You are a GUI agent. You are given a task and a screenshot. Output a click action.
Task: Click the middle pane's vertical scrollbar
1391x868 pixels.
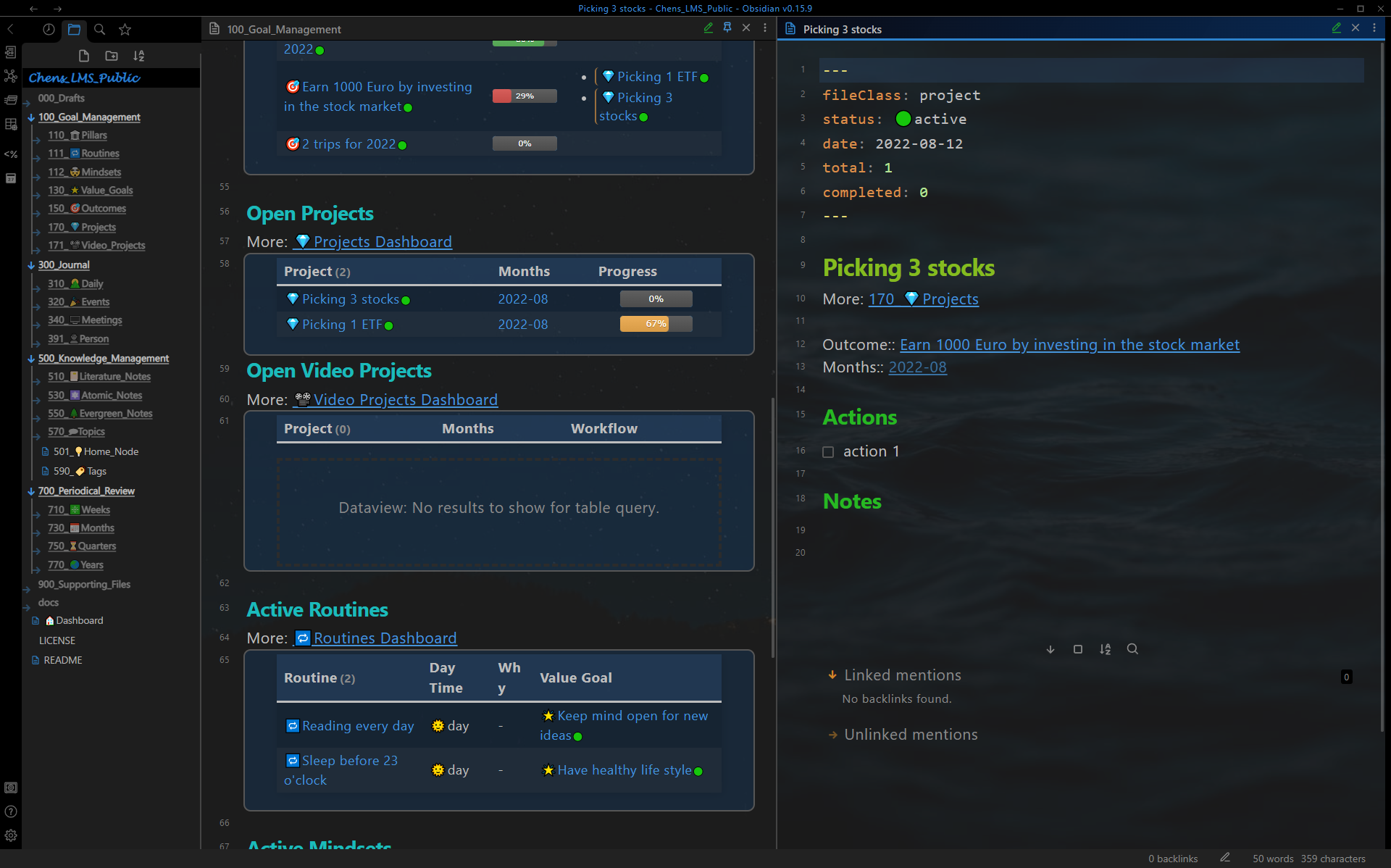pyautogui.click(x=772, y=527)
